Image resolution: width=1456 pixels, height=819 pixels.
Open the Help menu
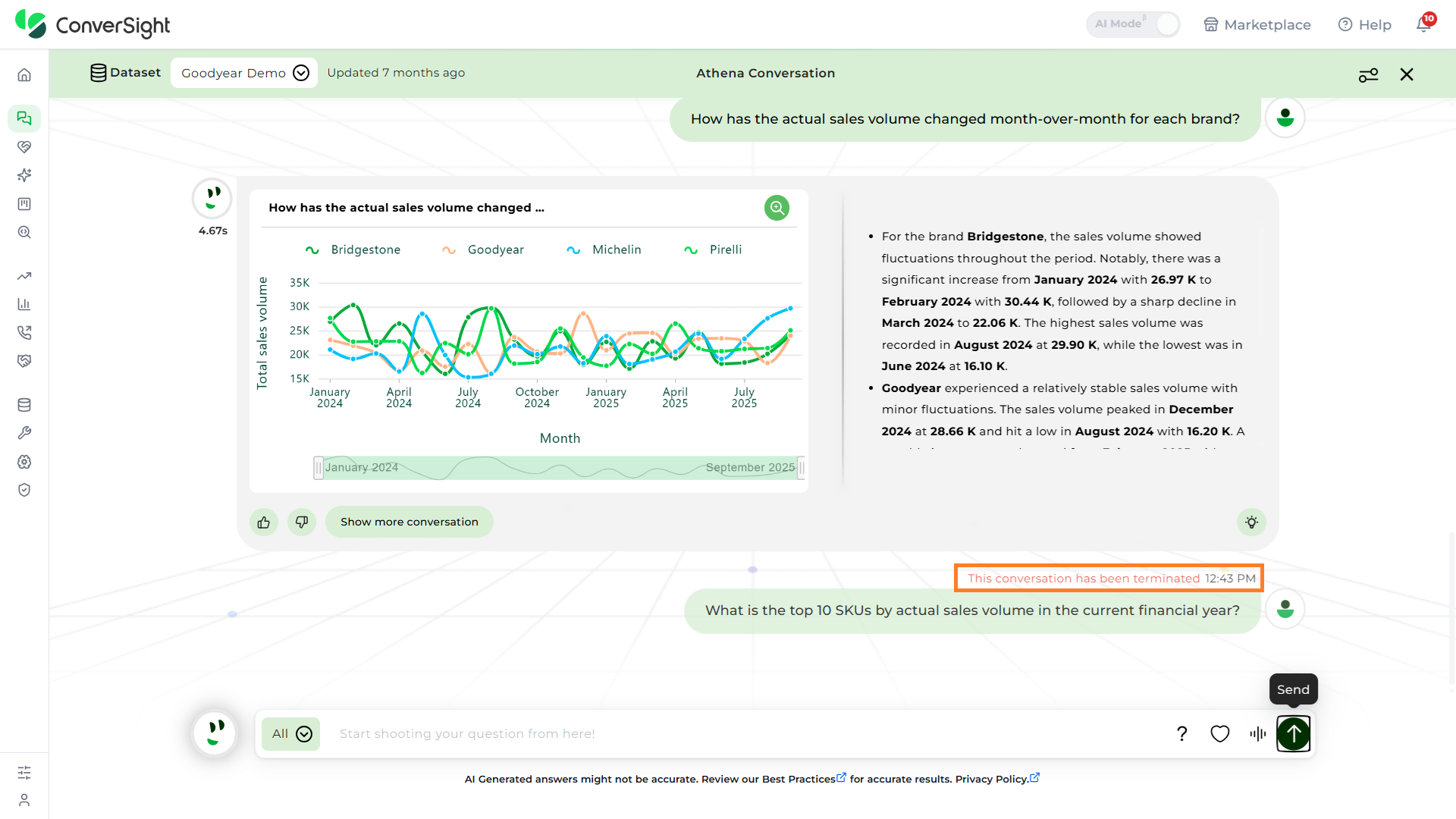coord(1365,24)
